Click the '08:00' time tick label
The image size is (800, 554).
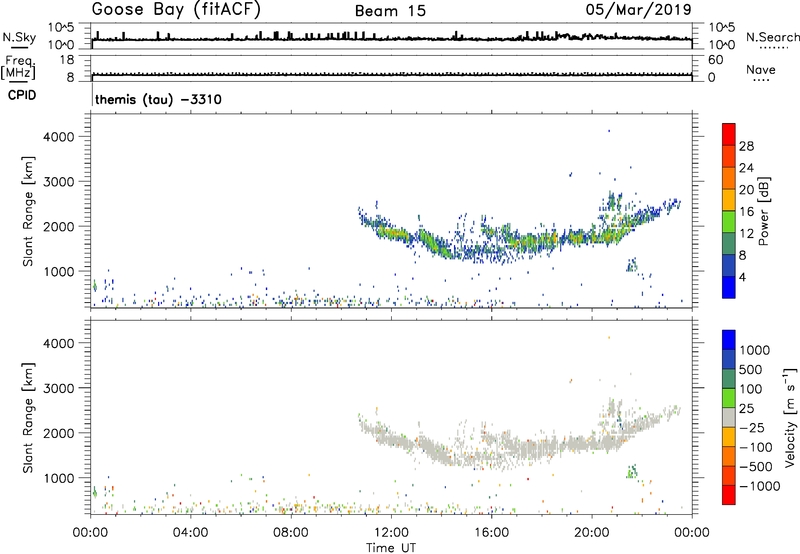[x=291, y=533]
